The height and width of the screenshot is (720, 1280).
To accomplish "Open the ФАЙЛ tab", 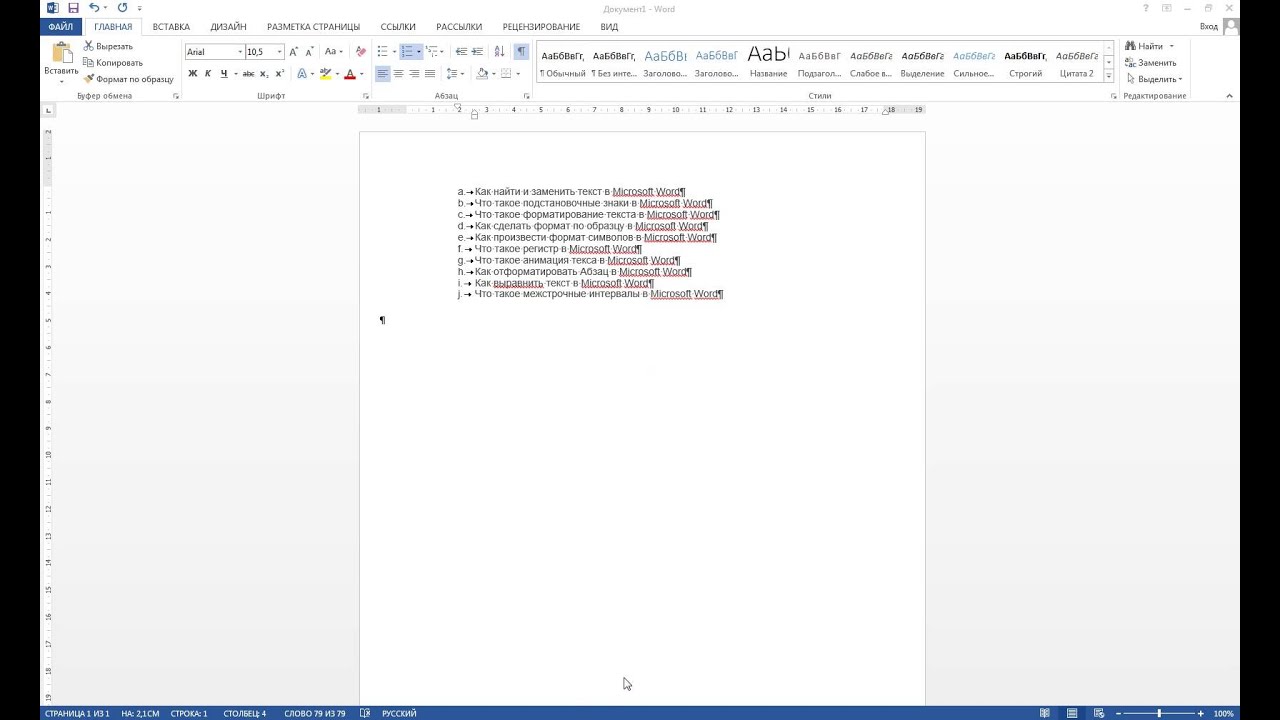I will click(60, 27).
